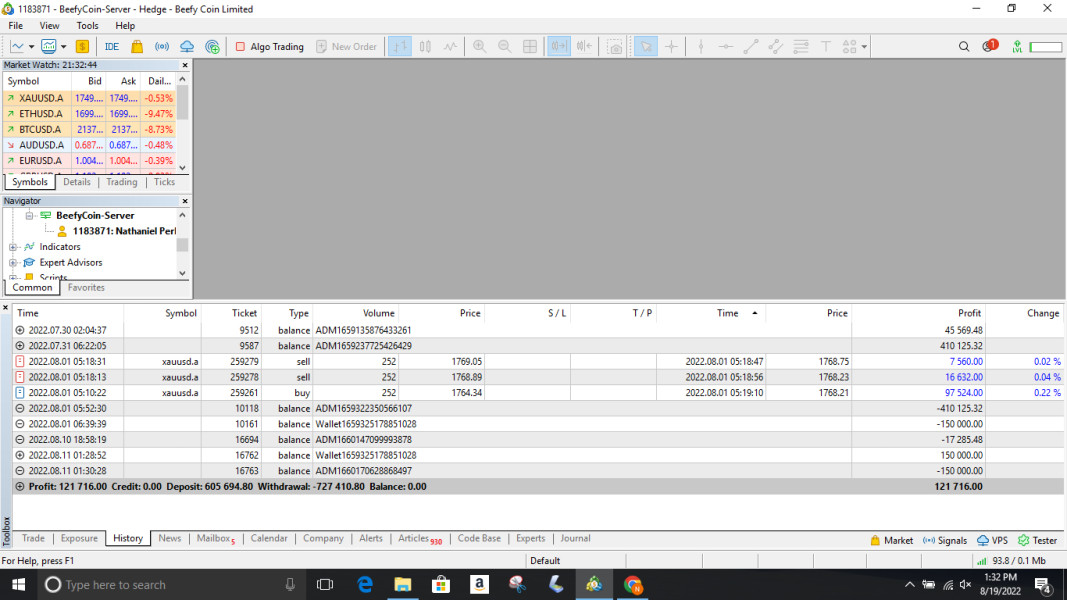
Task: Click the VPS cloud toolbar icon
Action: click(187, 46)
